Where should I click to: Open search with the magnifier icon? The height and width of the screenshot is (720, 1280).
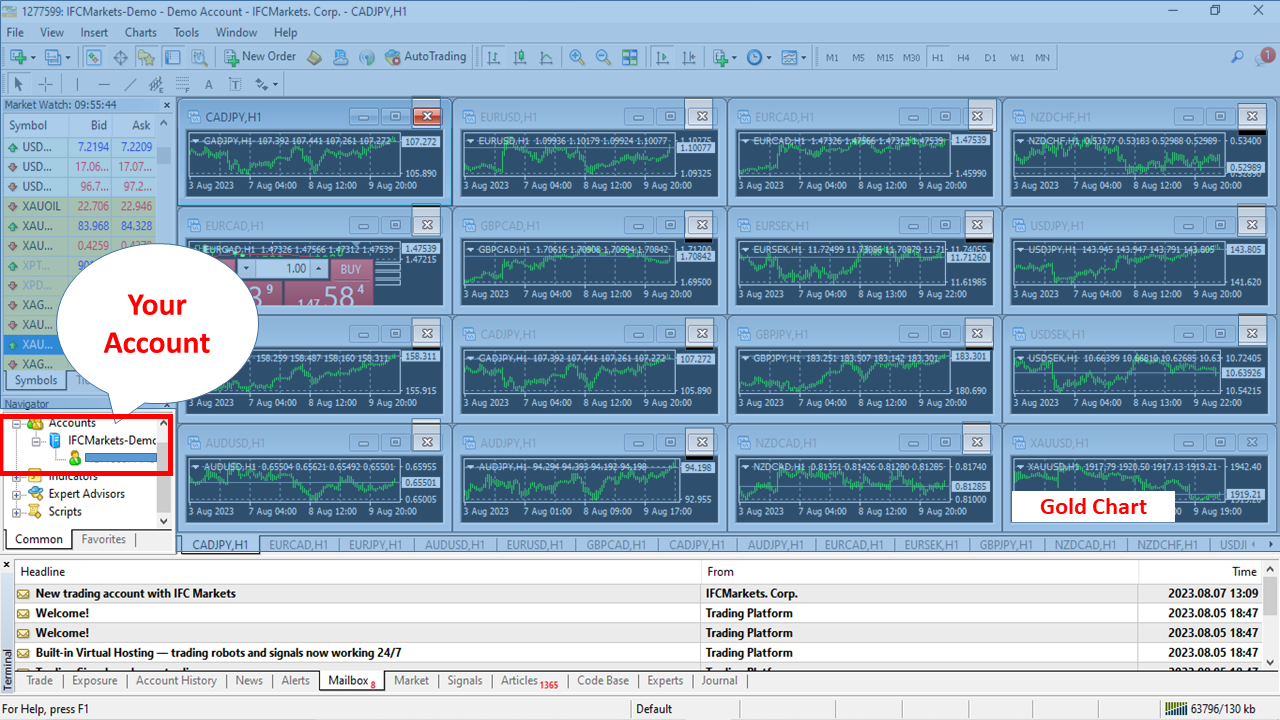coord(1237,57)
